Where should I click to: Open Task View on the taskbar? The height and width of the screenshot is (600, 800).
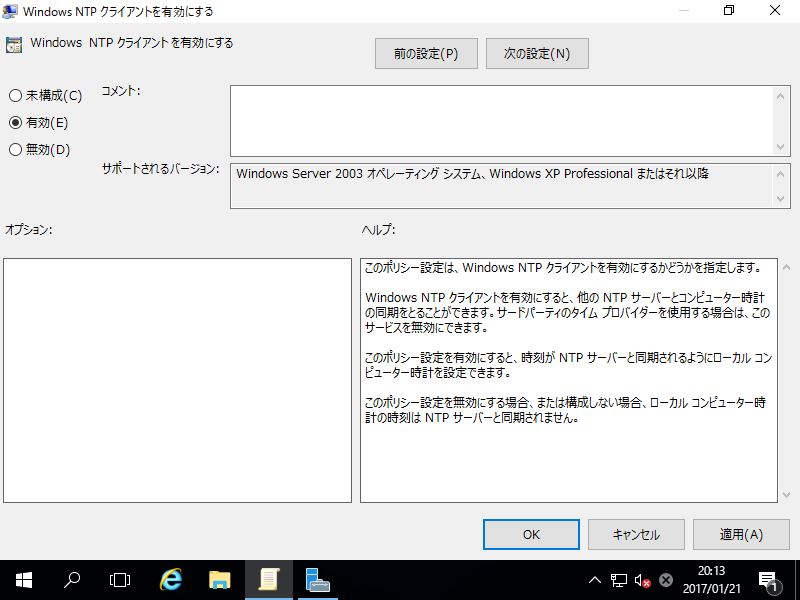(119, 579)
